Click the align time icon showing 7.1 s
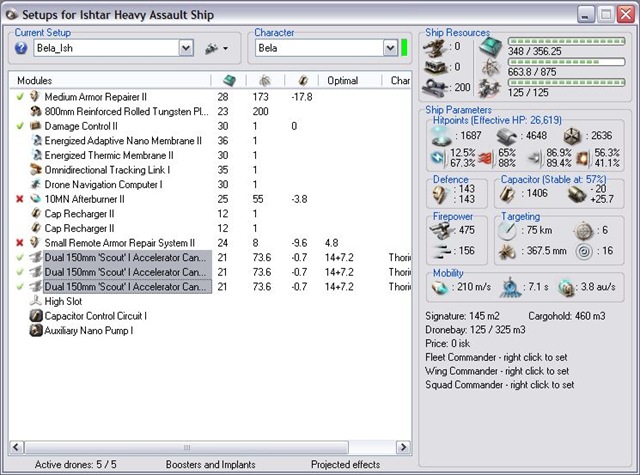This screenshot has width=640, height=475. [510, 287]
